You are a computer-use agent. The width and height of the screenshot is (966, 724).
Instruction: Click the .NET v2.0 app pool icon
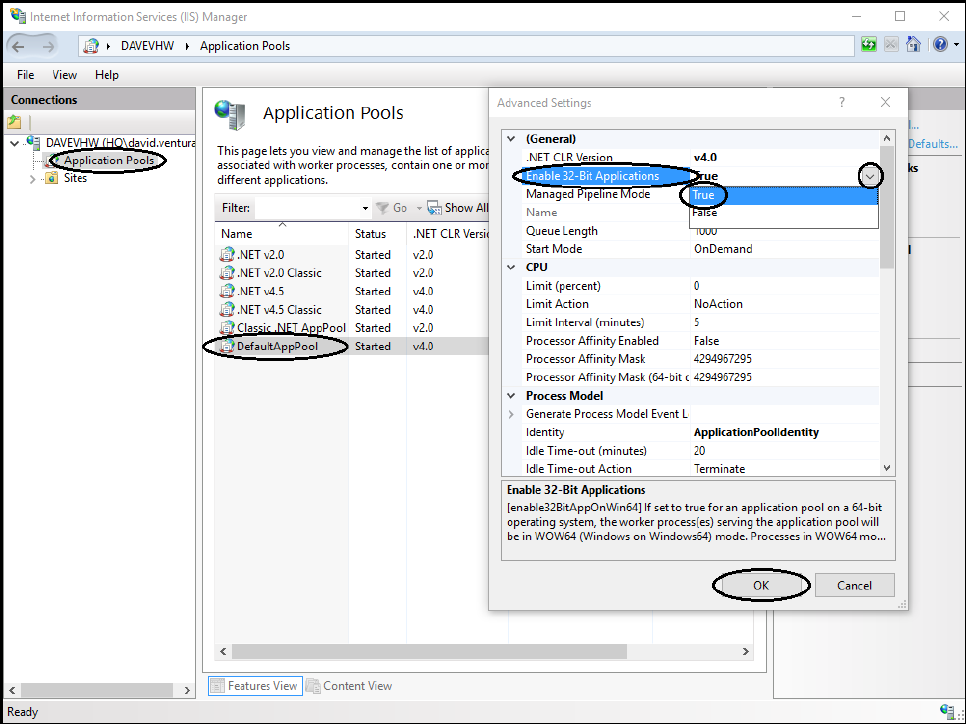click(227, 254)
